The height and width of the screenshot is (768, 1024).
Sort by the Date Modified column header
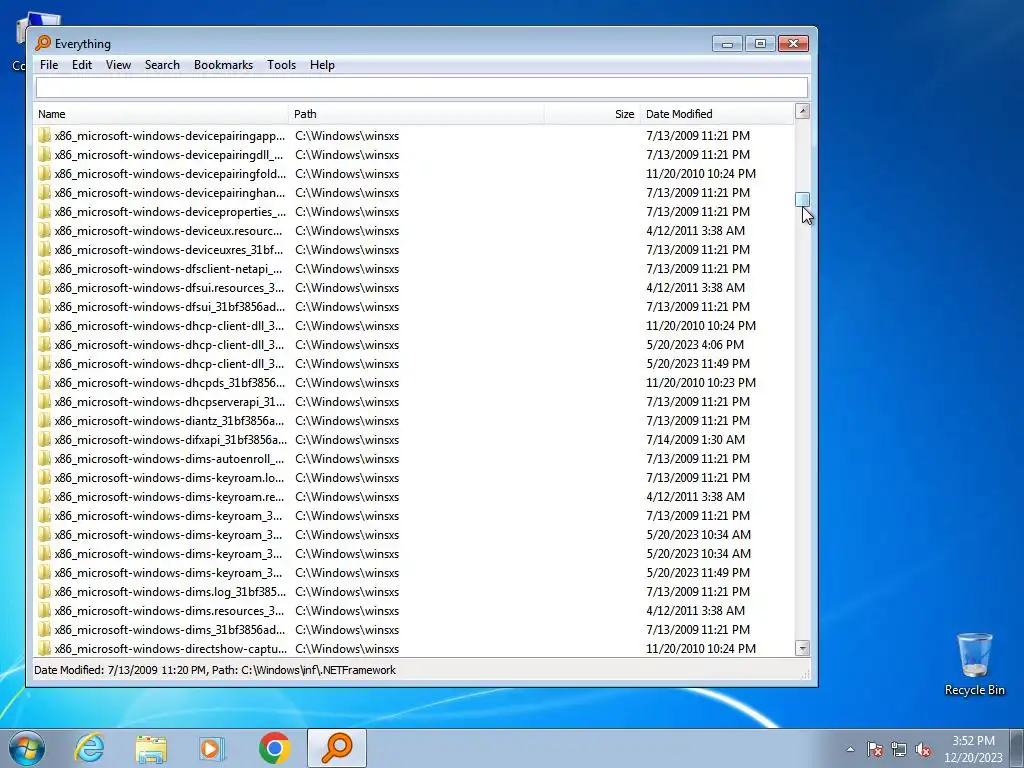click(717, 114)
